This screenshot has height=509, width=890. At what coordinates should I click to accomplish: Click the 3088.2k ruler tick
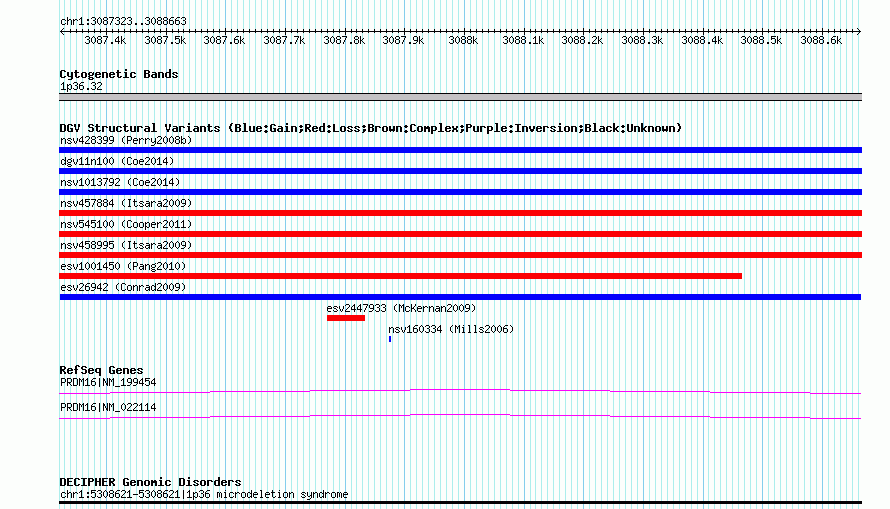[582, 40]
